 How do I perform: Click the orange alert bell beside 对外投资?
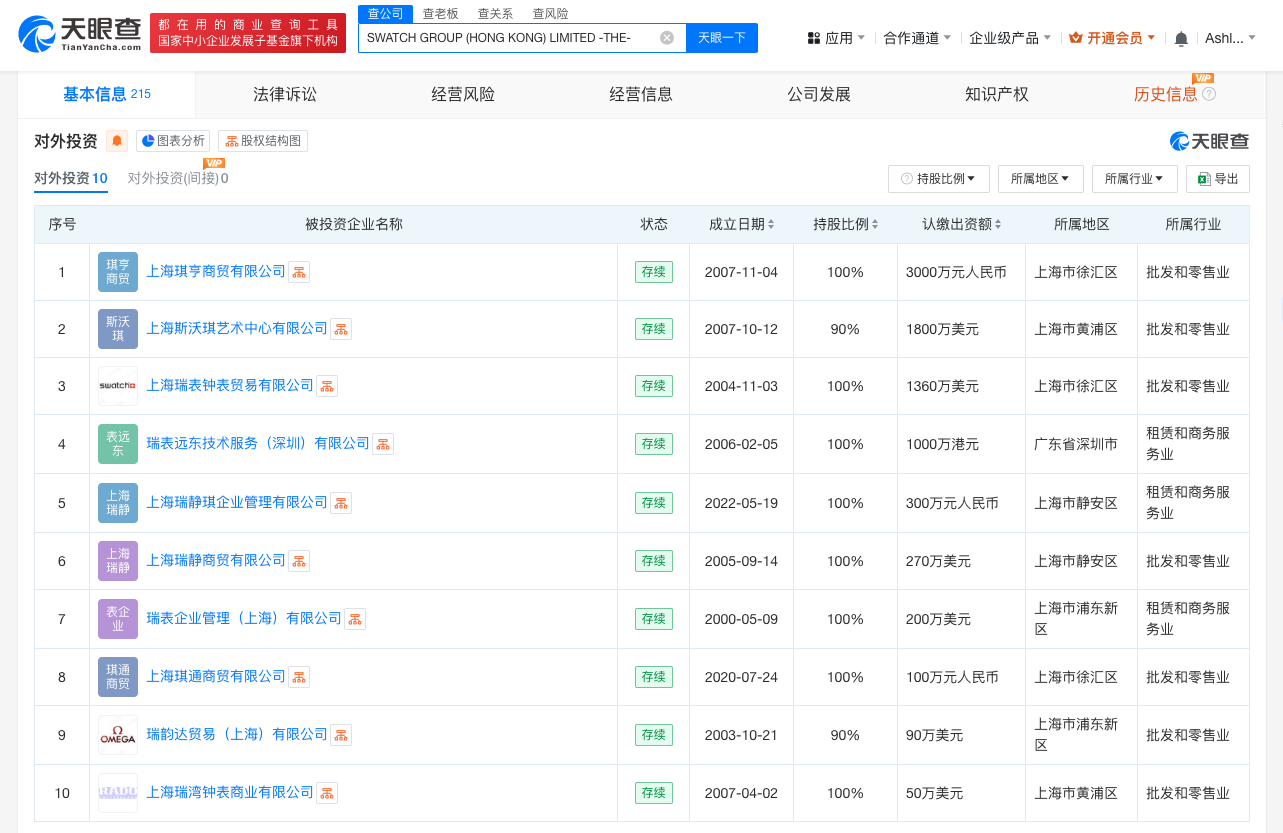tap(117, 141)
